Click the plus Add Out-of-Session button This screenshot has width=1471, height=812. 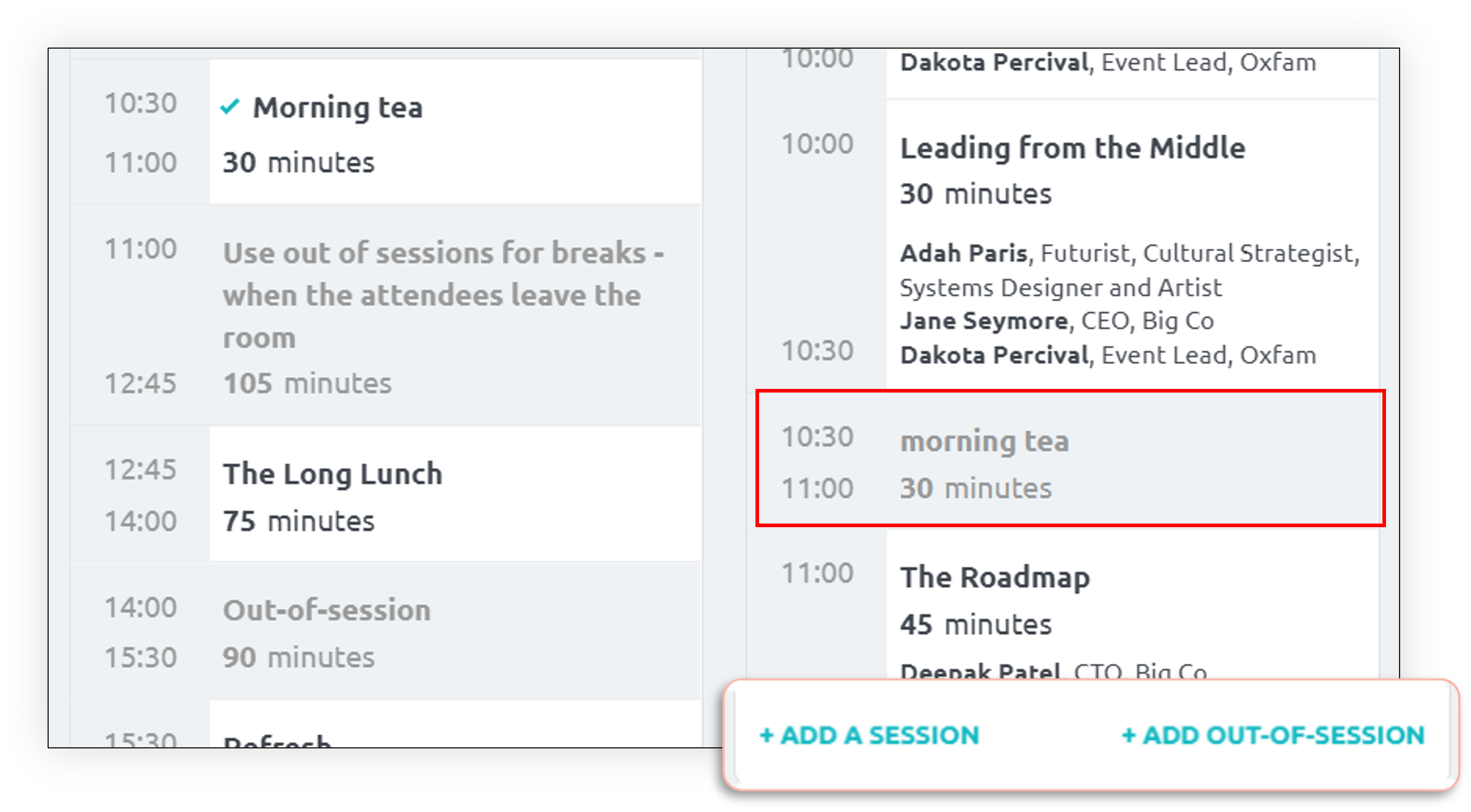click(1273, 735)
